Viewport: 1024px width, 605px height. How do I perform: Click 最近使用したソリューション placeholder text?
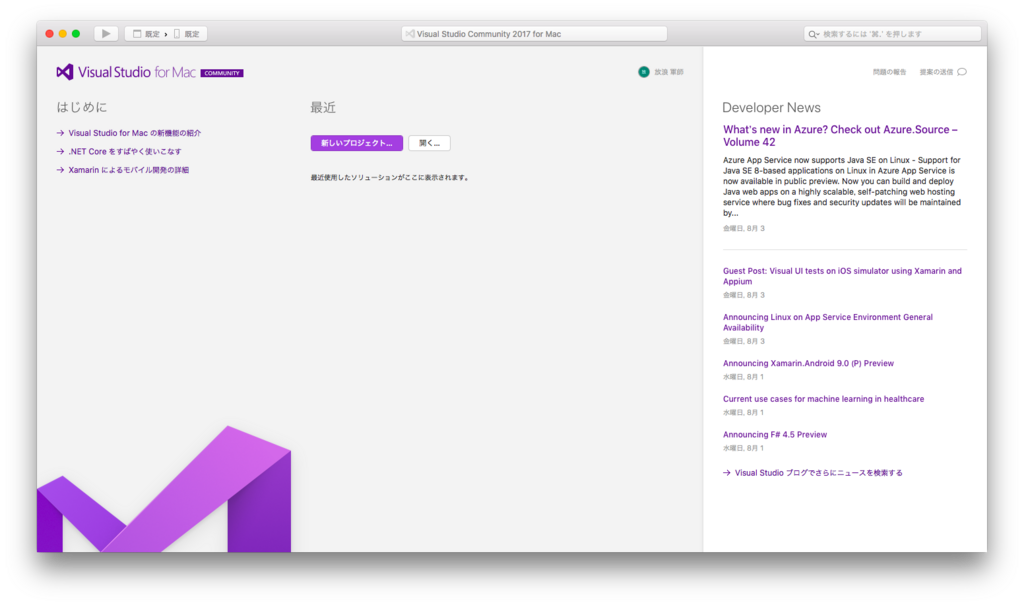point(390,177)
